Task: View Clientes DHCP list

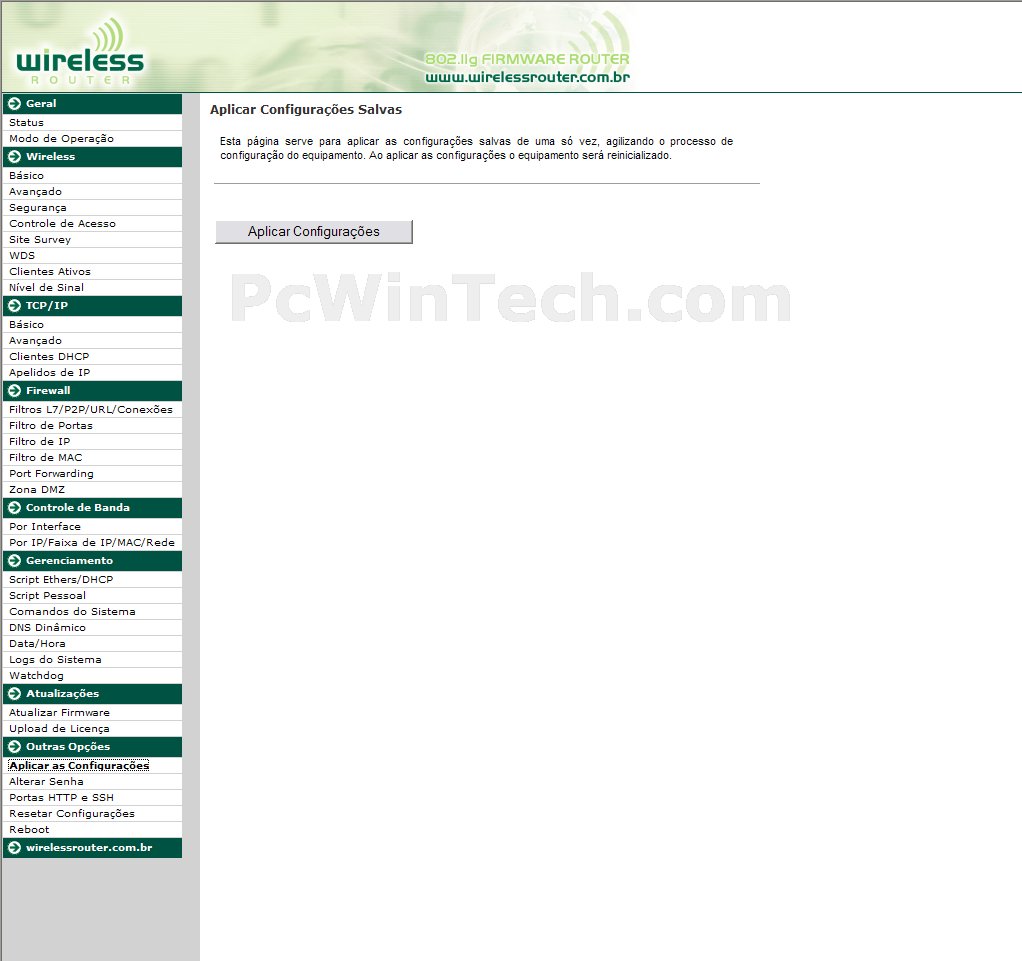Action: click(x=50, y=357)
